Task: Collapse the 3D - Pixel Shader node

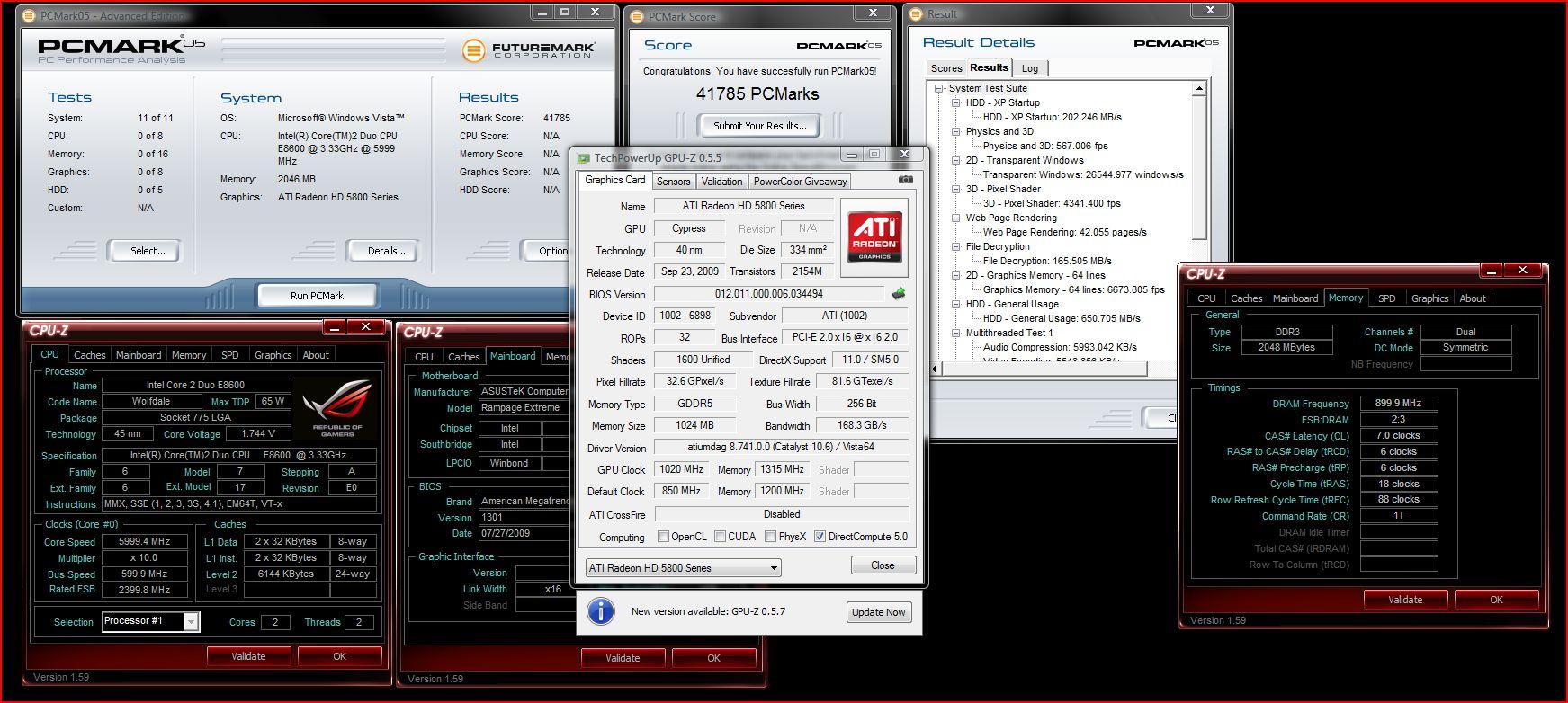Action: (956, 189)
